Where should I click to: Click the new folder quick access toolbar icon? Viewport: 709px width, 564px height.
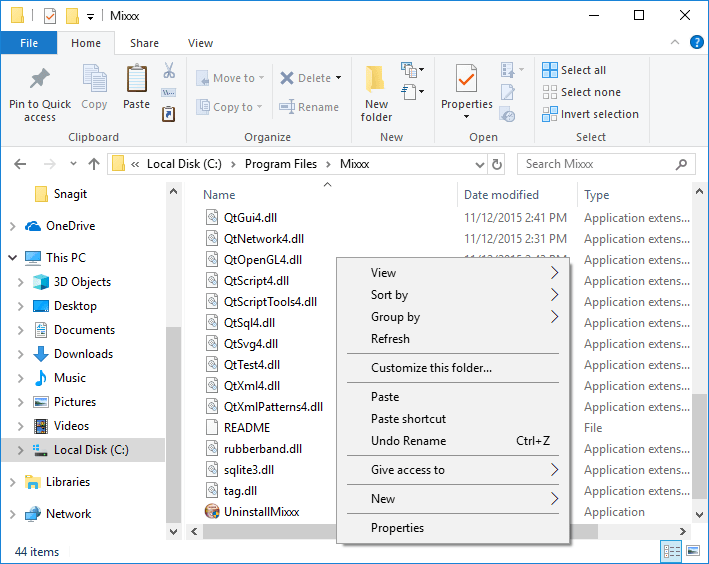72,16
